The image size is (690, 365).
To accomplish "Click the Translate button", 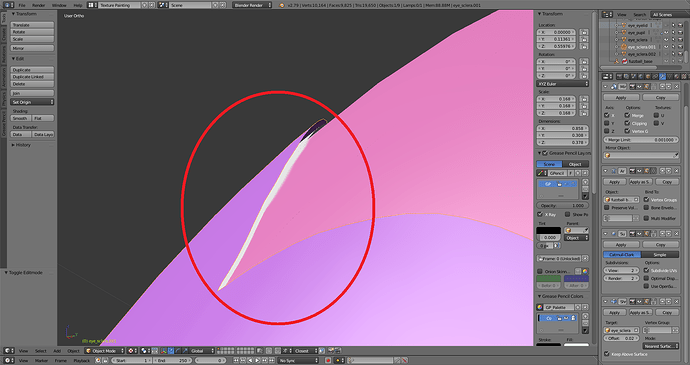I will tap(32, 25).
